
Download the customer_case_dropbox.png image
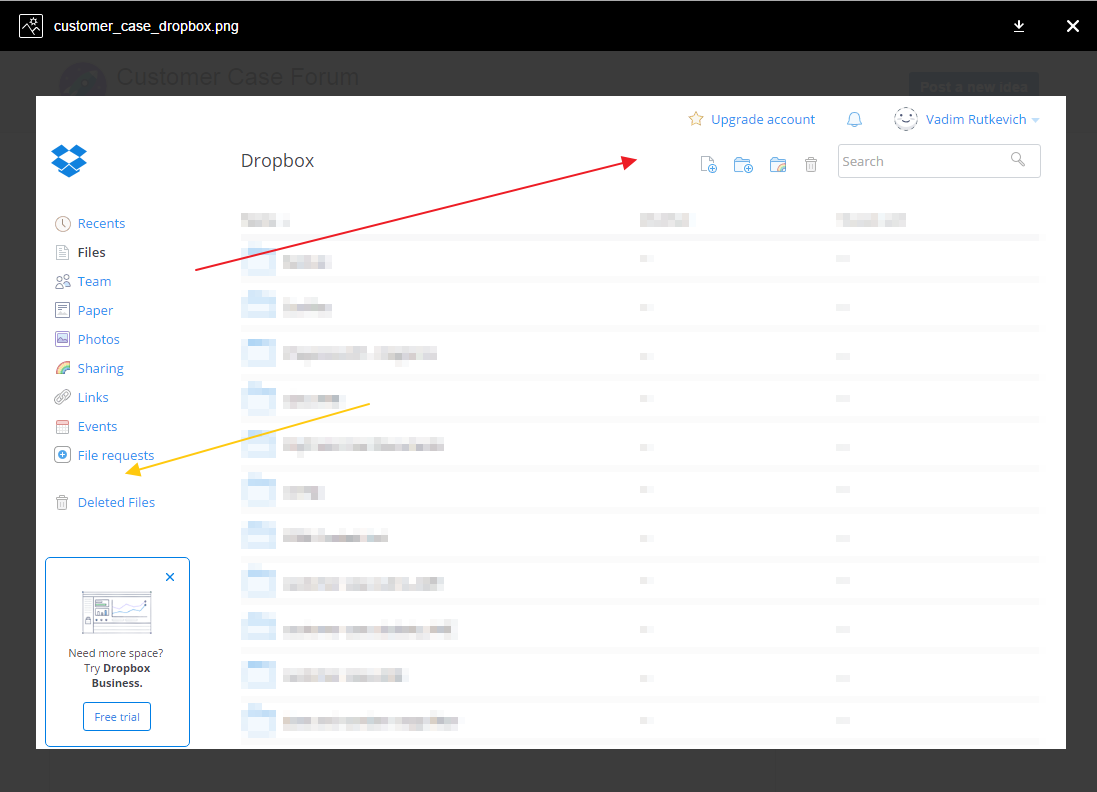[x=1019, y=26]
